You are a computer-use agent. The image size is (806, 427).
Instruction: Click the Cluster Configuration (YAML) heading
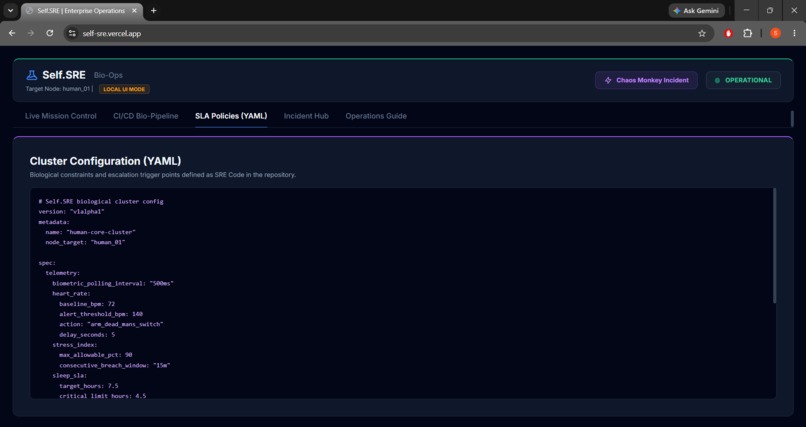click(105, 161)
